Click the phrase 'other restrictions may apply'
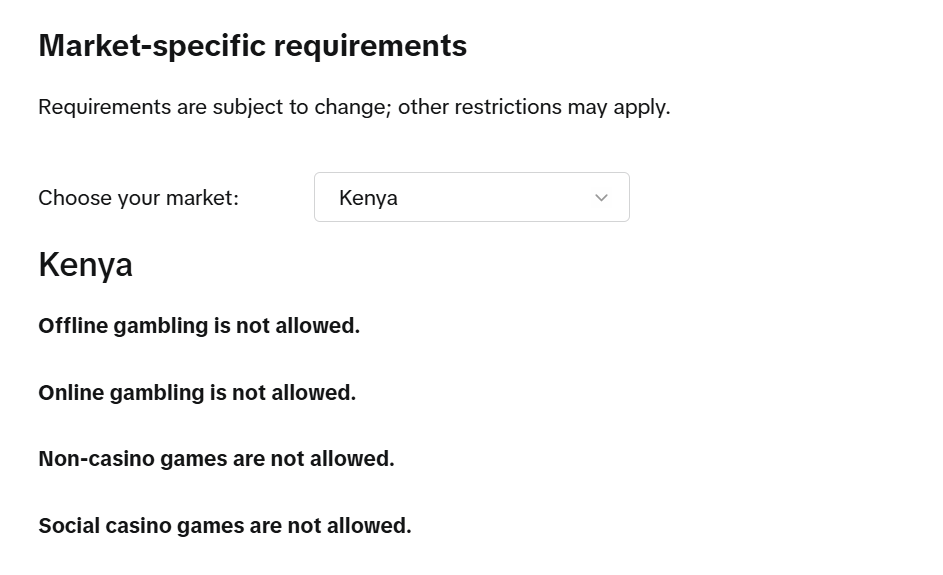Image resolution: width=943 pixels, height=575 pixels. tap(533, 107)
